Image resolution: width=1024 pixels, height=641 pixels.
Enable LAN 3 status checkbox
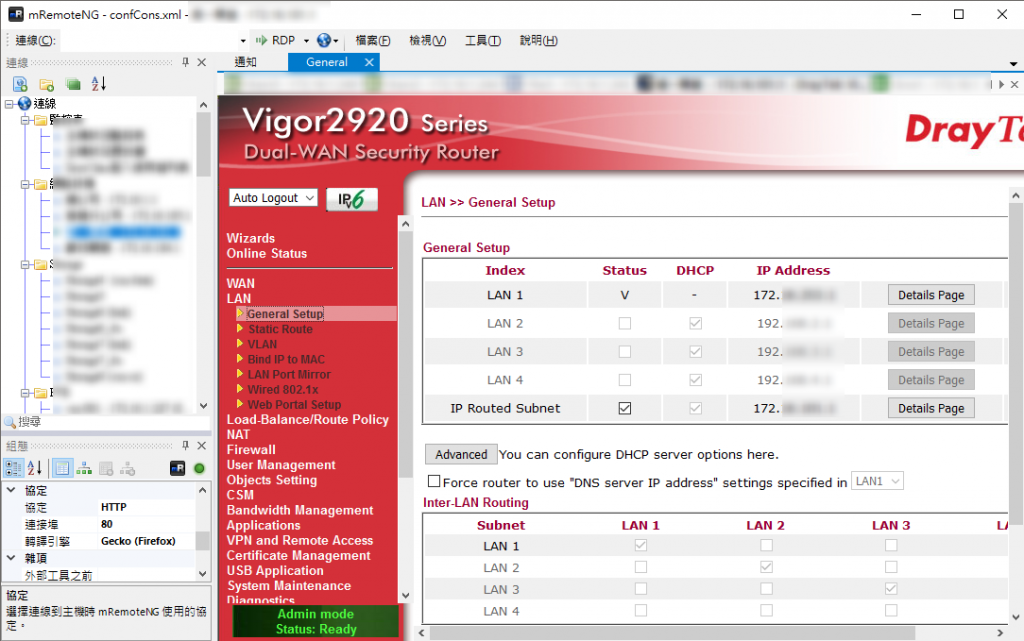coord(625,351)
